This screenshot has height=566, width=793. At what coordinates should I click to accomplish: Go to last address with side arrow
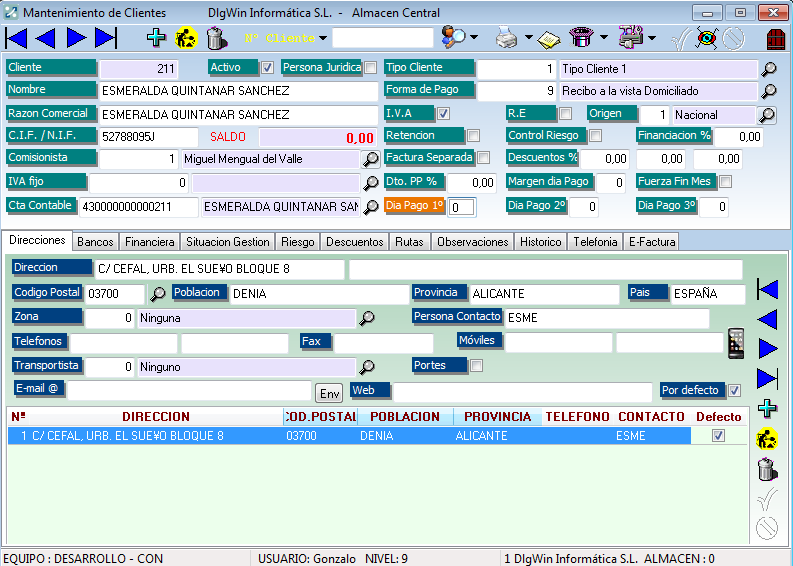point(768,379)
